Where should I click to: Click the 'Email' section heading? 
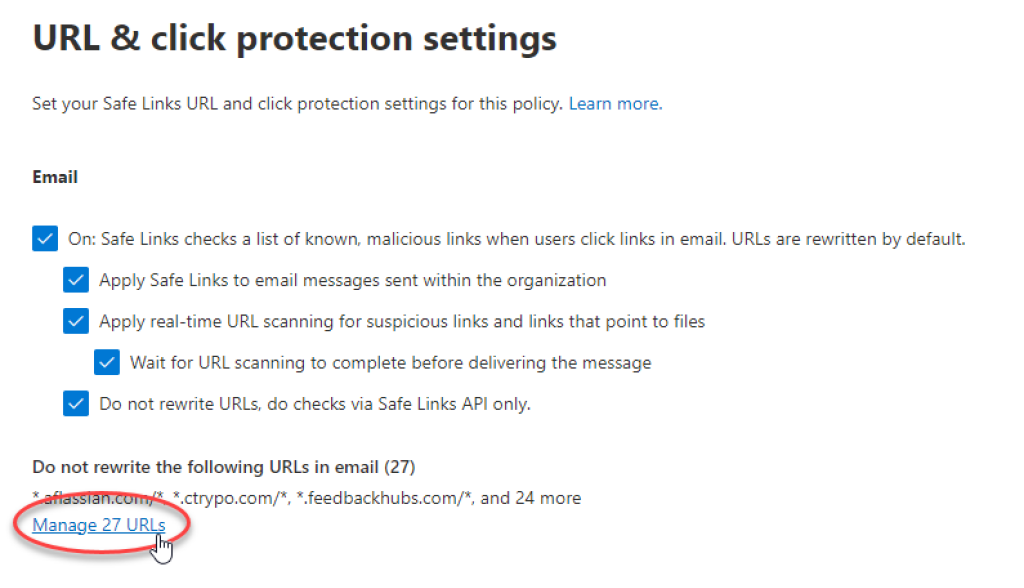pyautogui.click(x=55, y=177)
